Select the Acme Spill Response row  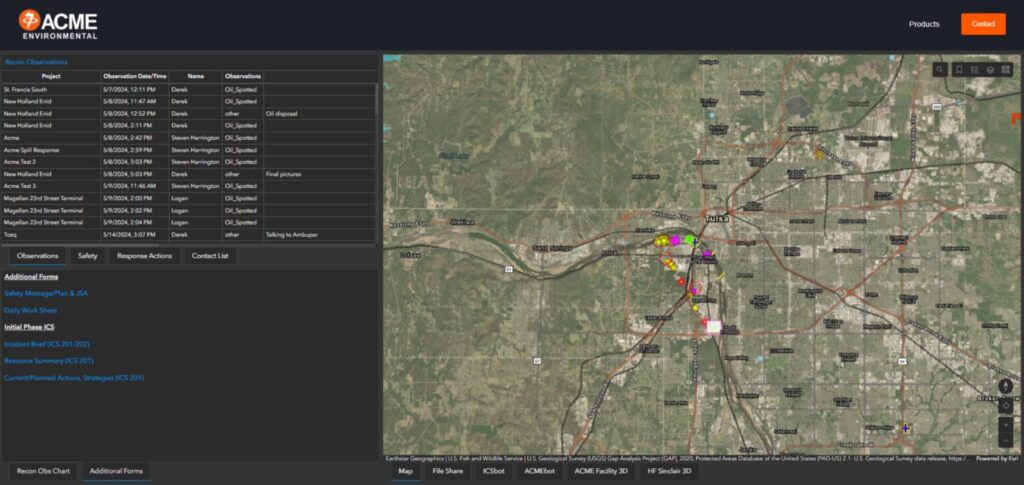[x=188, y=150]
